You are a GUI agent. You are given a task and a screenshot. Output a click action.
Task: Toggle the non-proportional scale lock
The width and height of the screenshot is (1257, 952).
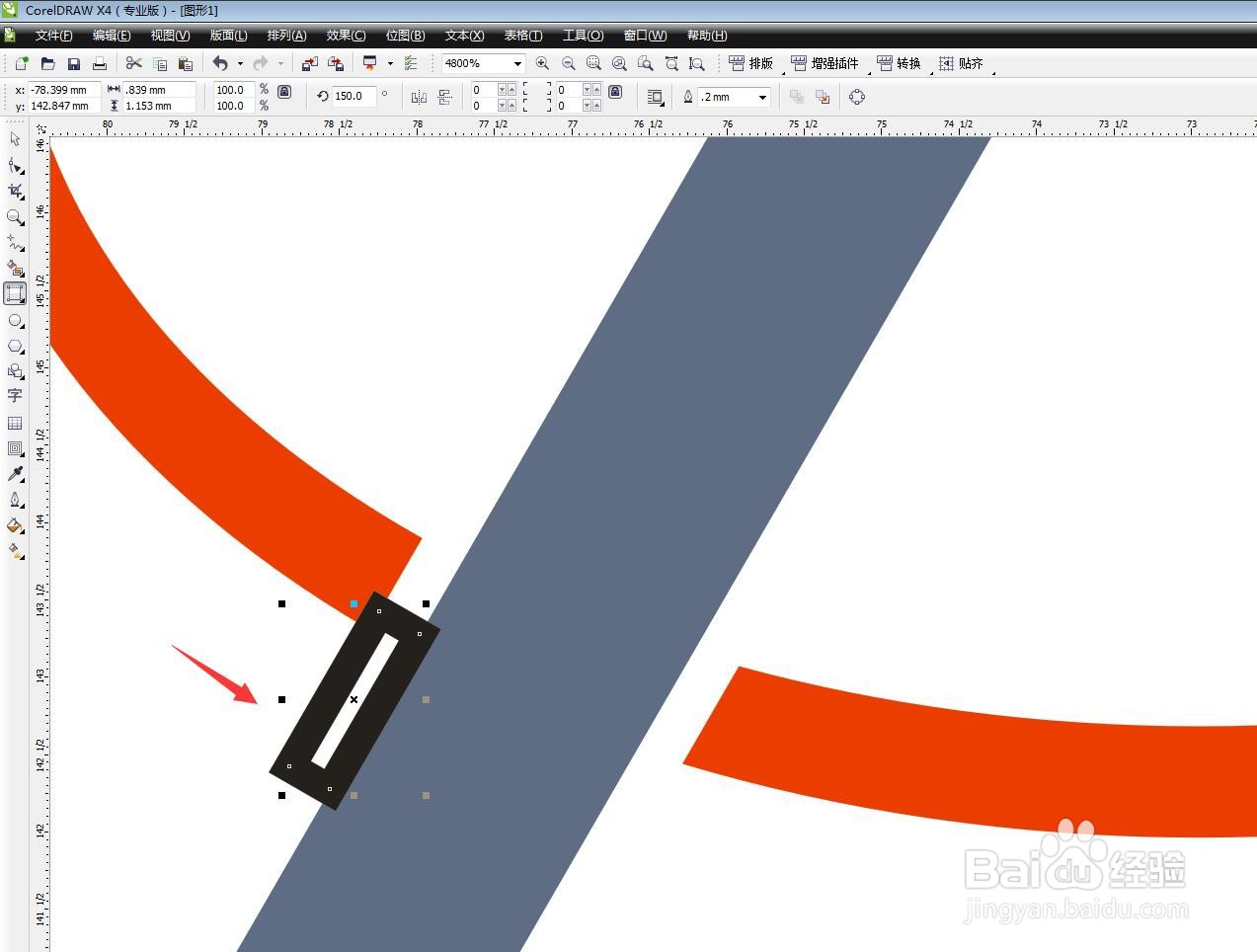(284, 91)
